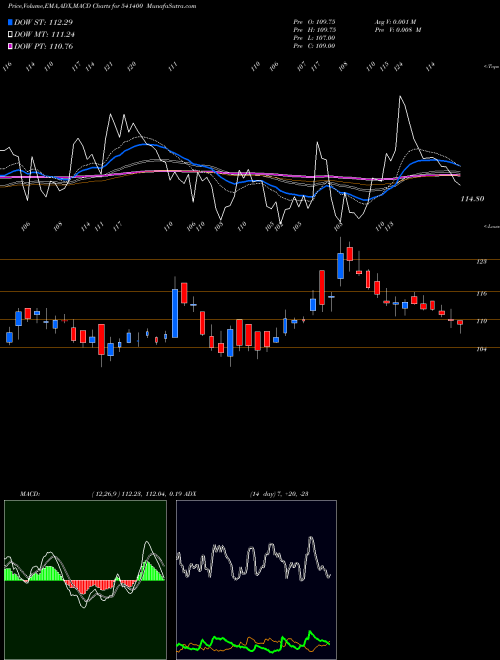Click the 'Avg V: 0.001 M' volume text
The height and width of the screenshot is (660, 500).
(x=395, y=22)
